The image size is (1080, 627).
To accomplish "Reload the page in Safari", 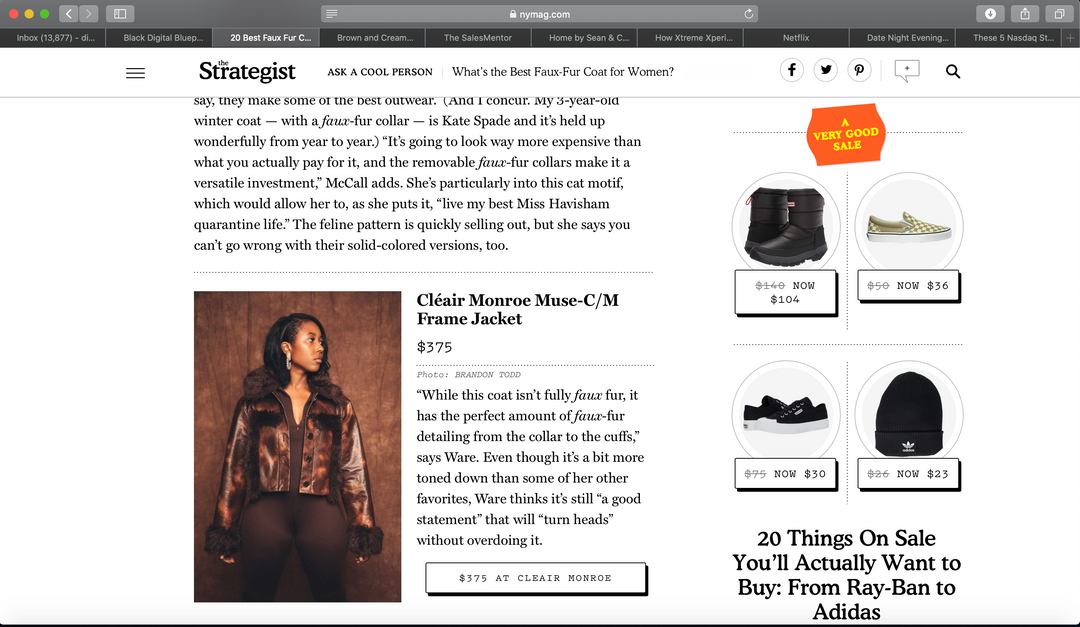I will tap(749, 14).
